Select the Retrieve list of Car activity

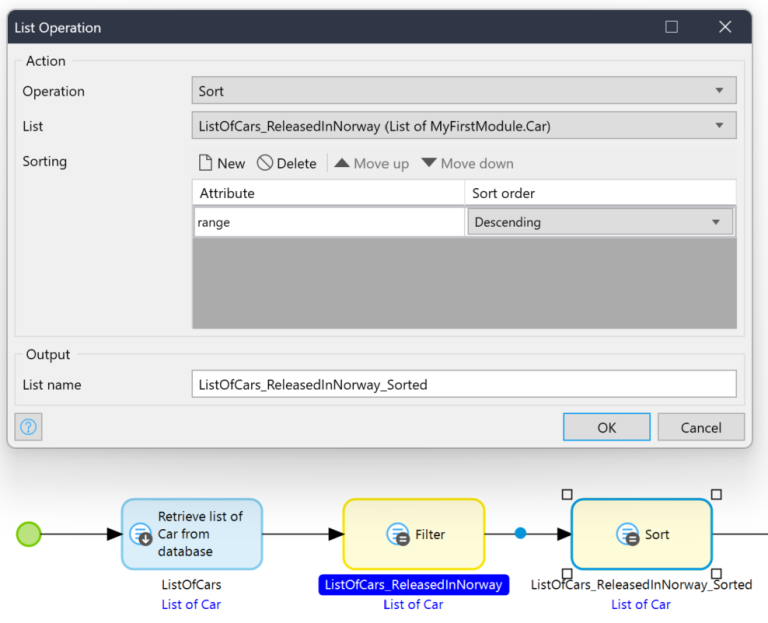coord(192,534)
